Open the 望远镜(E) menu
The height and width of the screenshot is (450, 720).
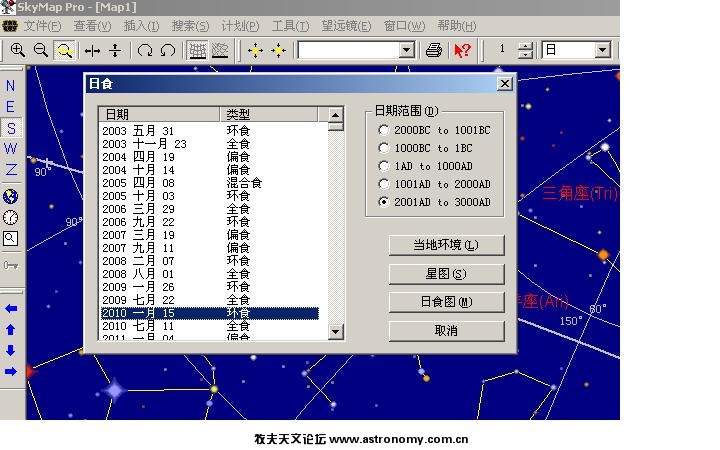pyautogui.click(x=346, y=26)
